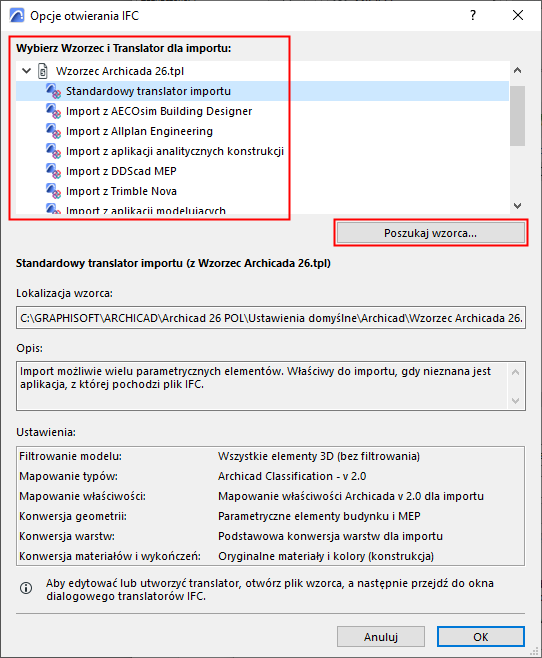Image resolution: width=542 pixels, height=658 pixels.
Task: Click the Lokalizacja wzorca path field
Action: pos(271,318)
